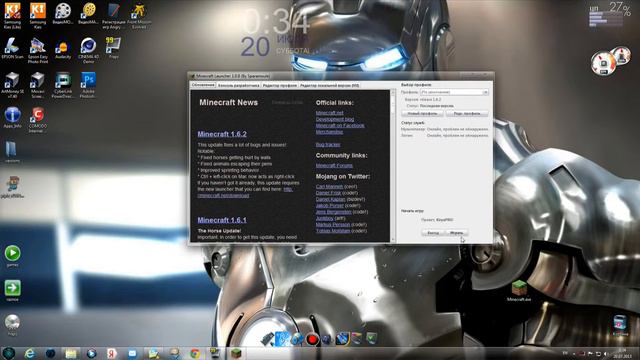This screenshot has height=360, width=640.
Task: Open the Minecraft 1.6.1 news heading link
Action: [x=222, y=220]
